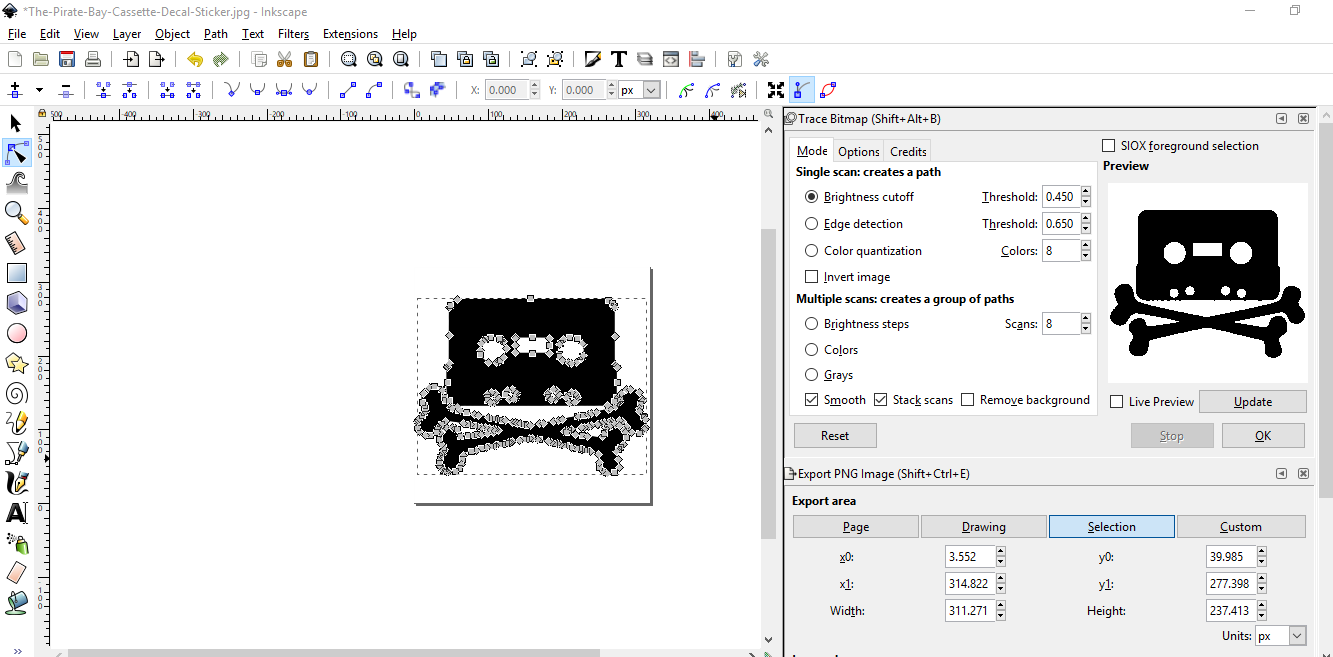Select Color quantization radio option
The width and height of the screenshot is (1333, 657).
[811, 251]
